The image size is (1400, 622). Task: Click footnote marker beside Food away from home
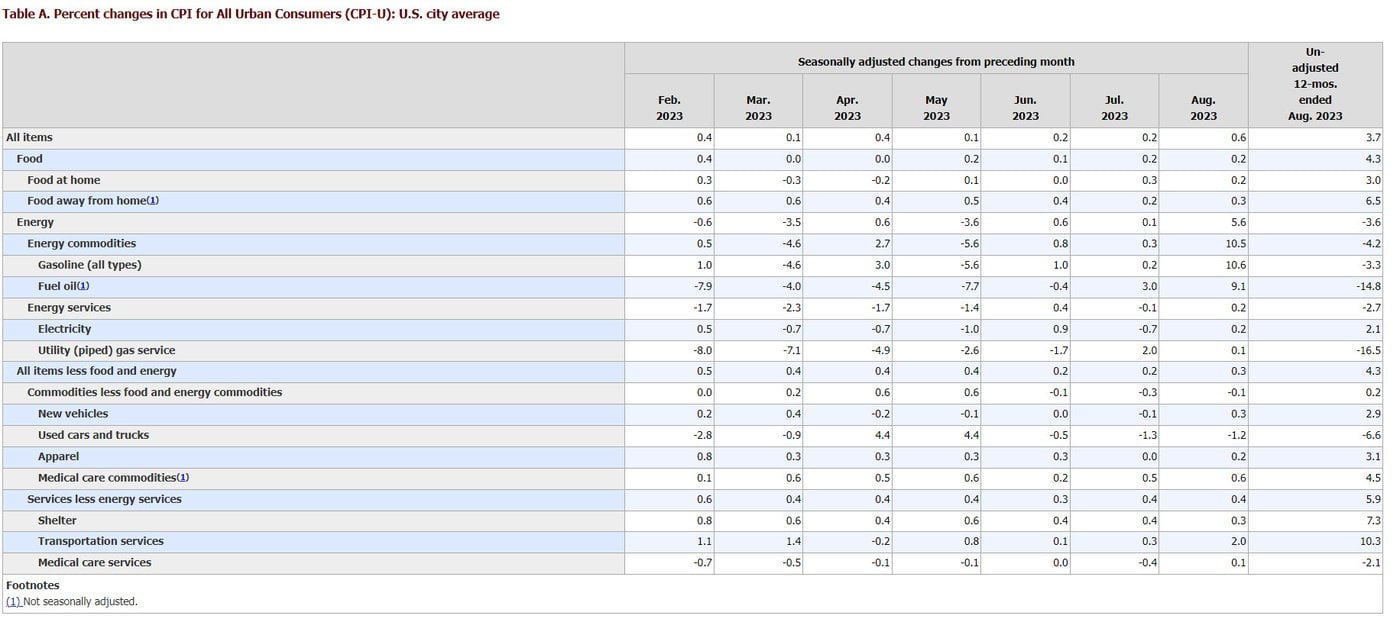click(x=153, y=201)
